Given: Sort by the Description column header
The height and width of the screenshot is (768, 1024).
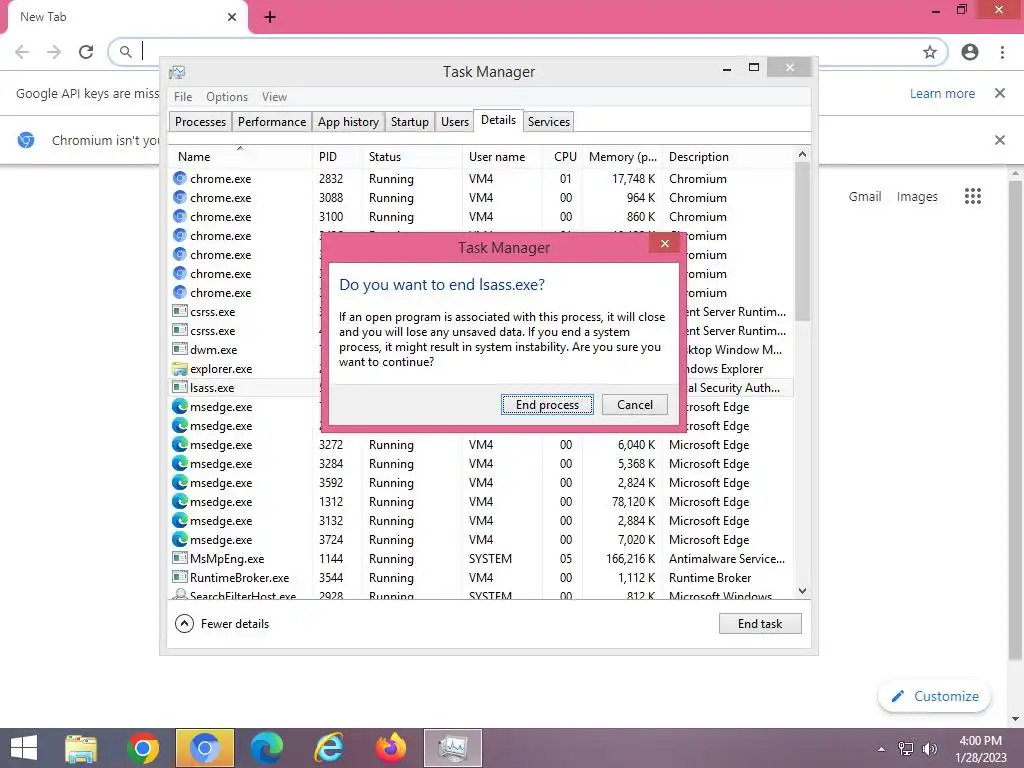Looking at the screenshot, I should click(728, 157).
